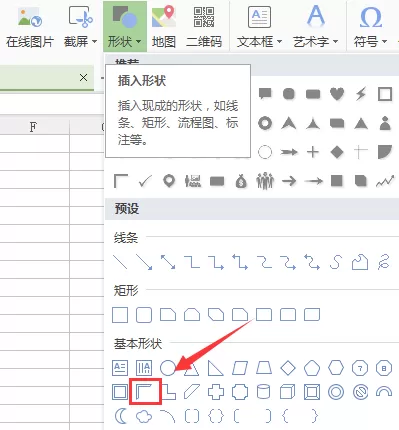Select the cross basic shape
Image resolution: width=399 pixels, height=430 pixels.
216,392
